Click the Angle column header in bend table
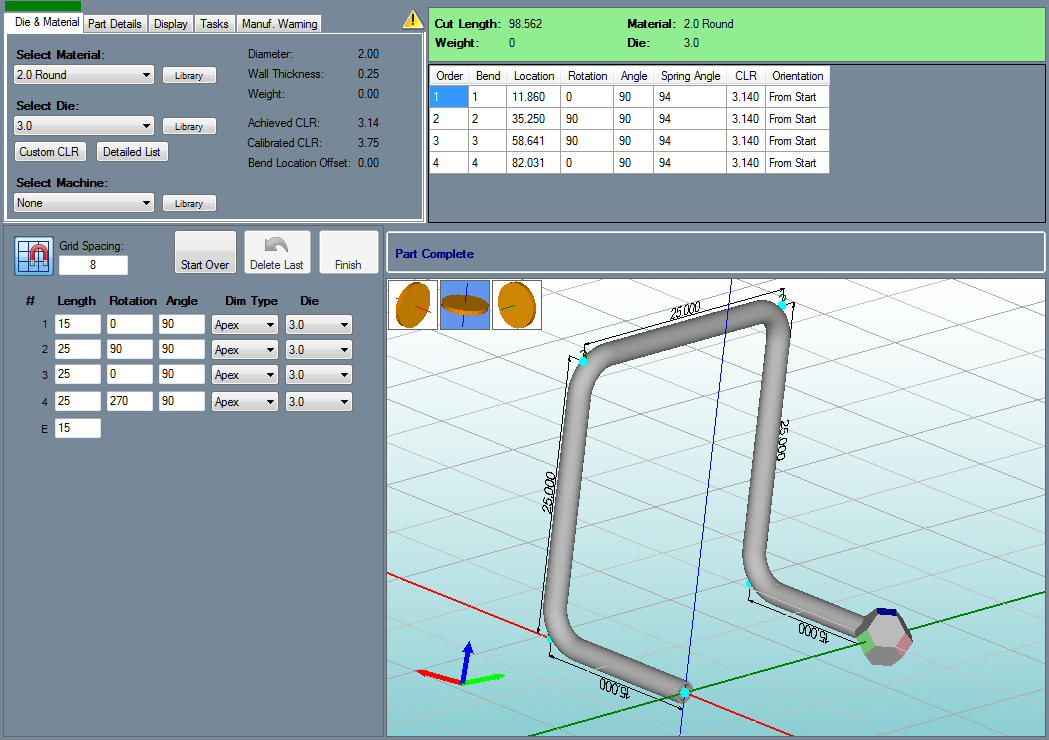The image size is (1049, 740). coord(634,76)
